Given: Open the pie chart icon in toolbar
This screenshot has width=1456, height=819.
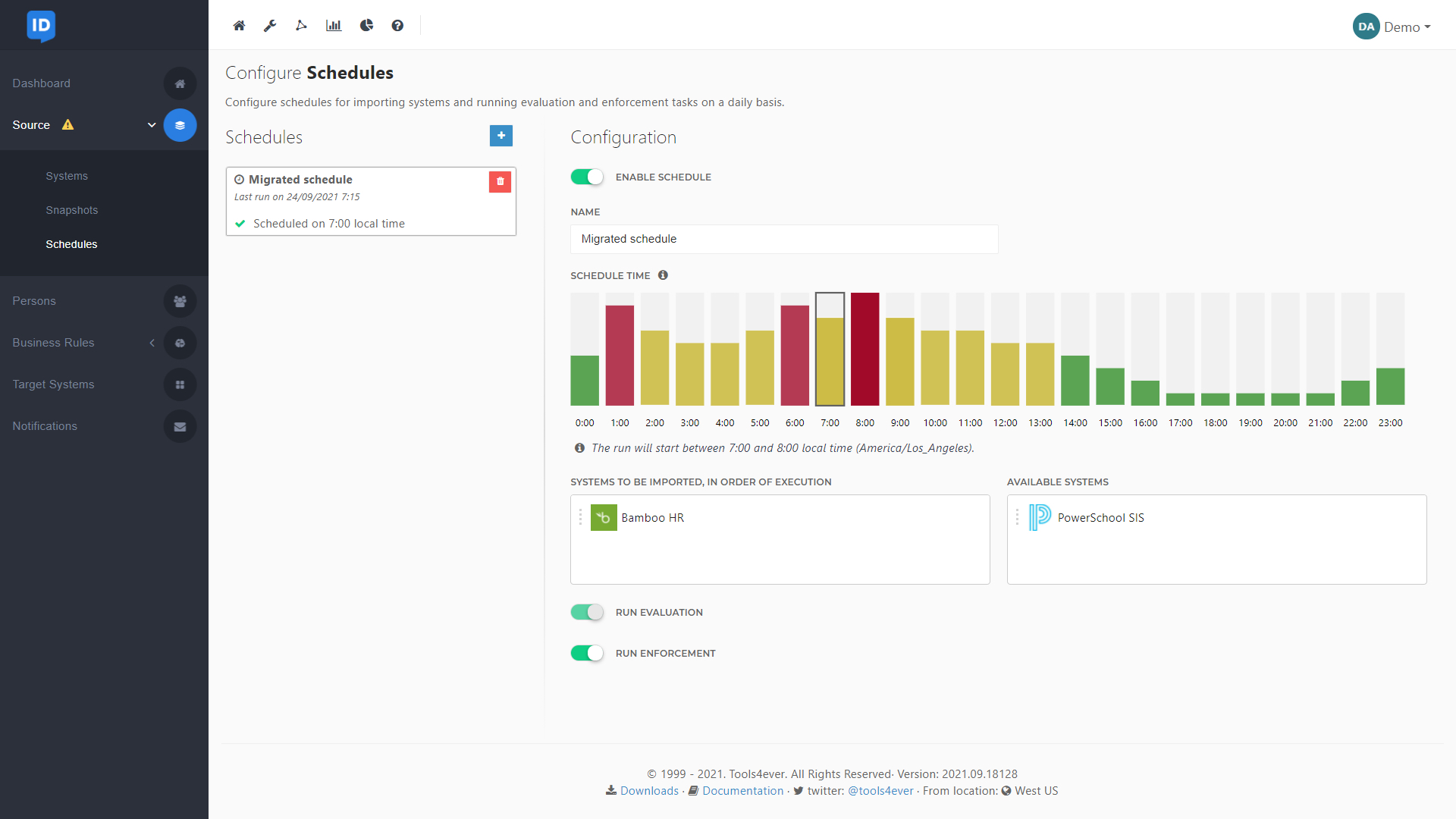Looking at the screenshot, I should click(x=366, y=26).
